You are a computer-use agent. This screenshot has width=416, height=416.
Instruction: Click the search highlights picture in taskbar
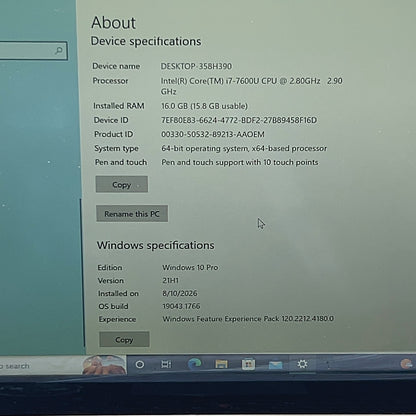104,365
